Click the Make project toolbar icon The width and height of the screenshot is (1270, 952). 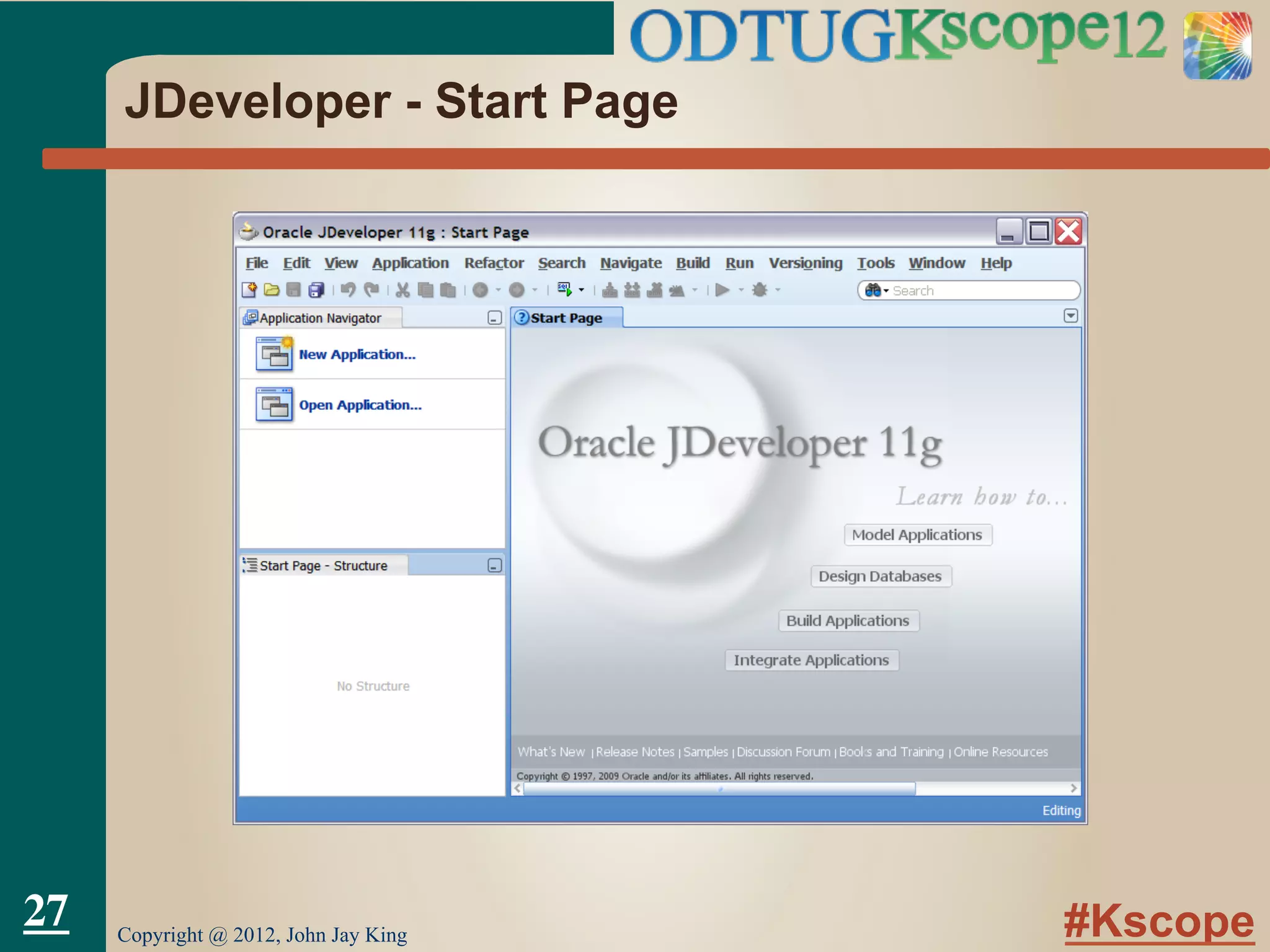(610, 289)
